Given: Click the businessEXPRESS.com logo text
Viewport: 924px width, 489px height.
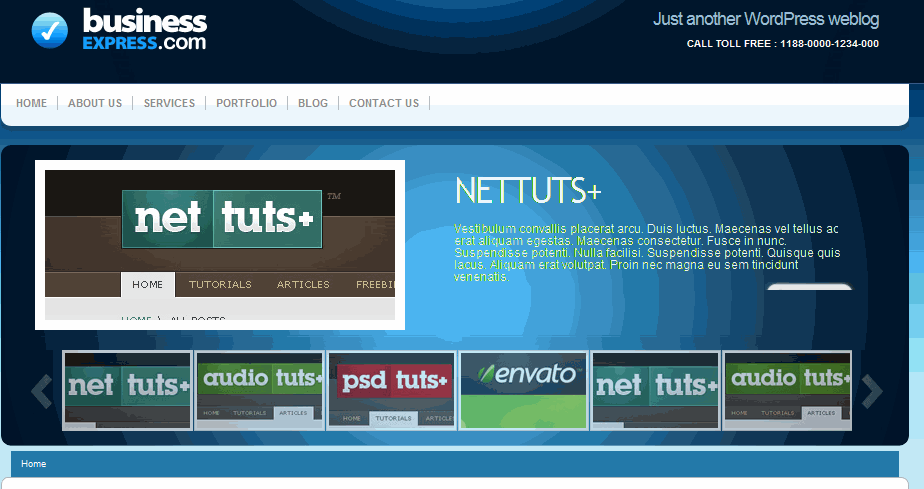Looking at the screenshot, I should [x=144, y=29].
